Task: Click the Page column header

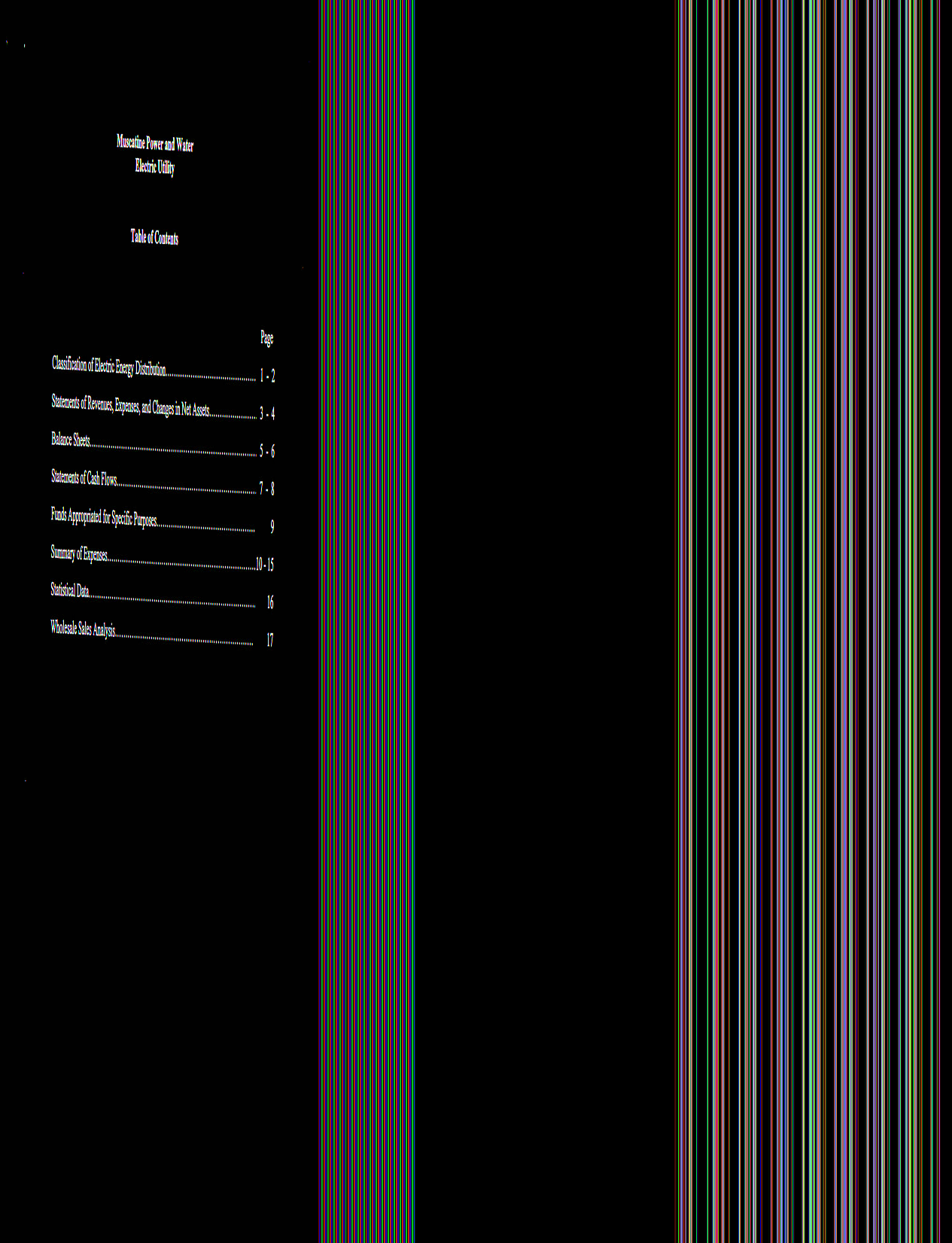Action: [x=266, y=338]
